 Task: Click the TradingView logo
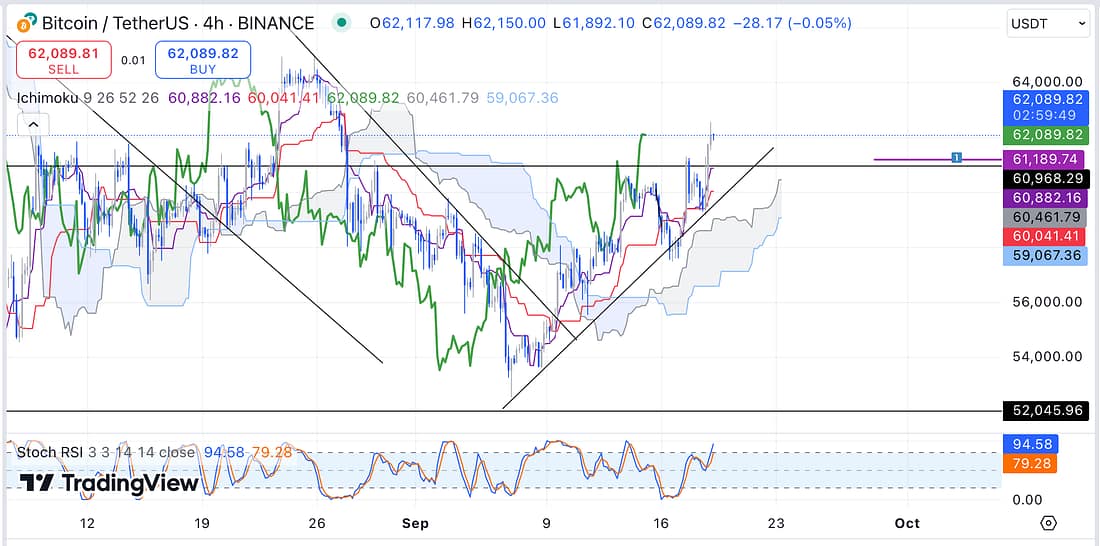tap(110, 483)
